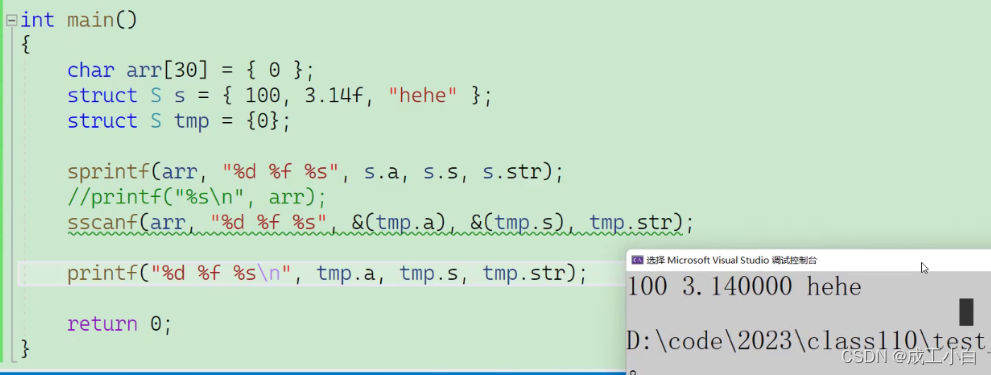This screenshot has width=991, height=375.
Task: Click the 'int main()' declaration line
Action: coord(79,20)
